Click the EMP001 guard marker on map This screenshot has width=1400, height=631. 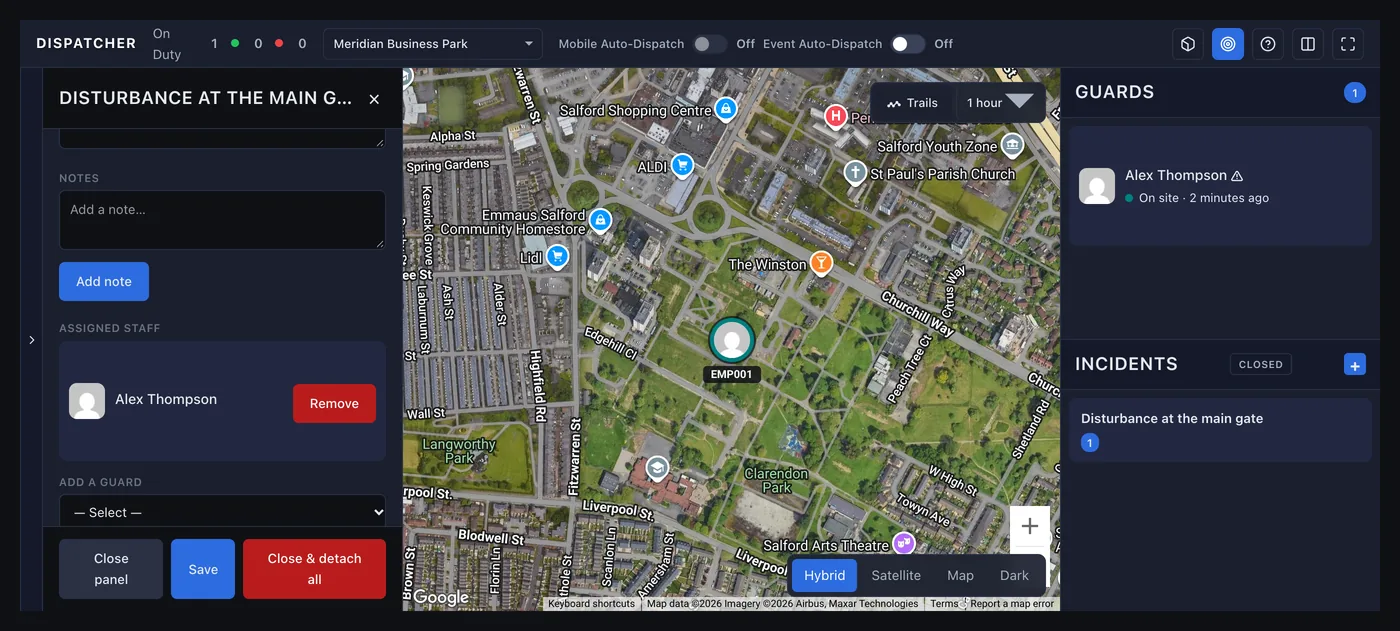[732, 341]
